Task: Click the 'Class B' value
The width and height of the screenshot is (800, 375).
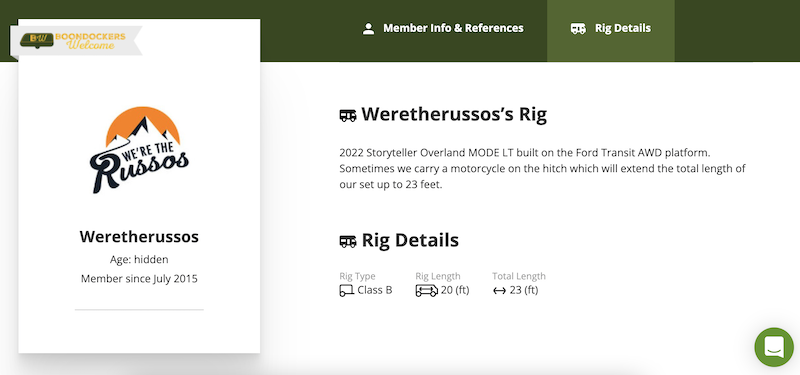Action: coord(374,290)
